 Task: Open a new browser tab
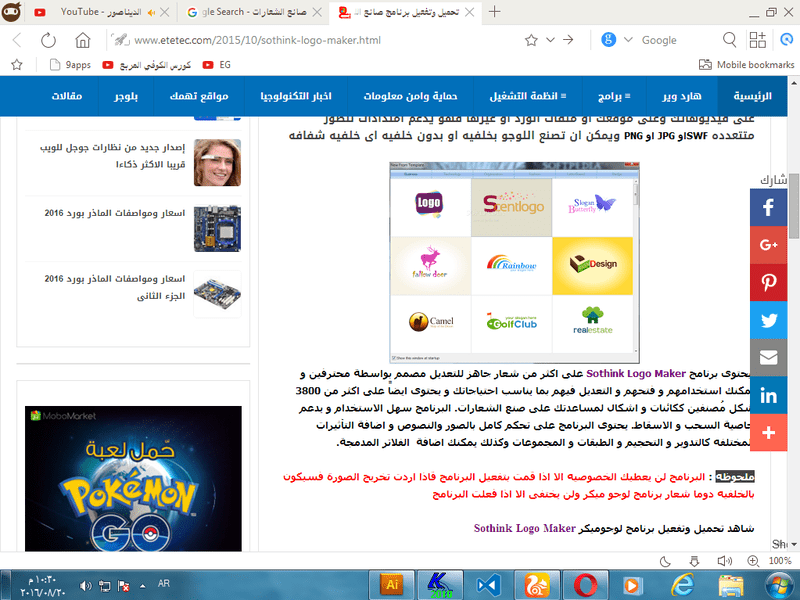[x=494, y=12]
